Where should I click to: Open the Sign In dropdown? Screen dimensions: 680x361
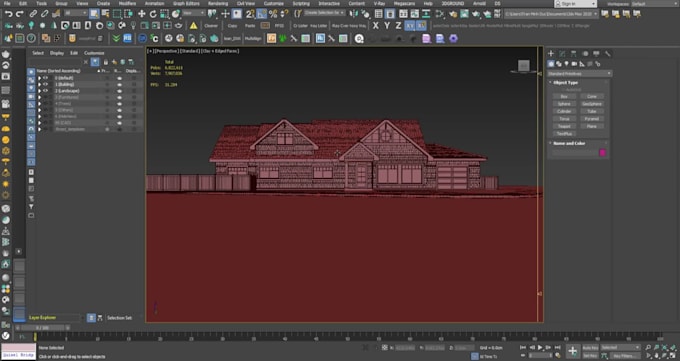575,3
